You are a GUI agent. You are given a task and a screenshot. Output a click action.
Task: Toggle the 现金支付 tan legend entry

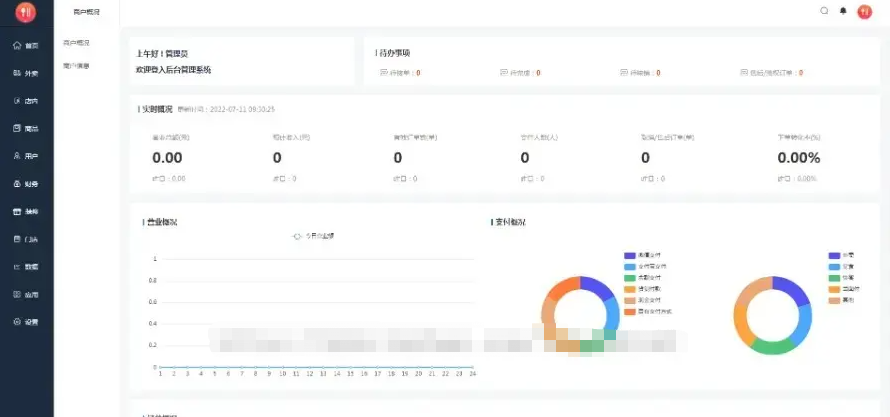click(x=643, y=300)
